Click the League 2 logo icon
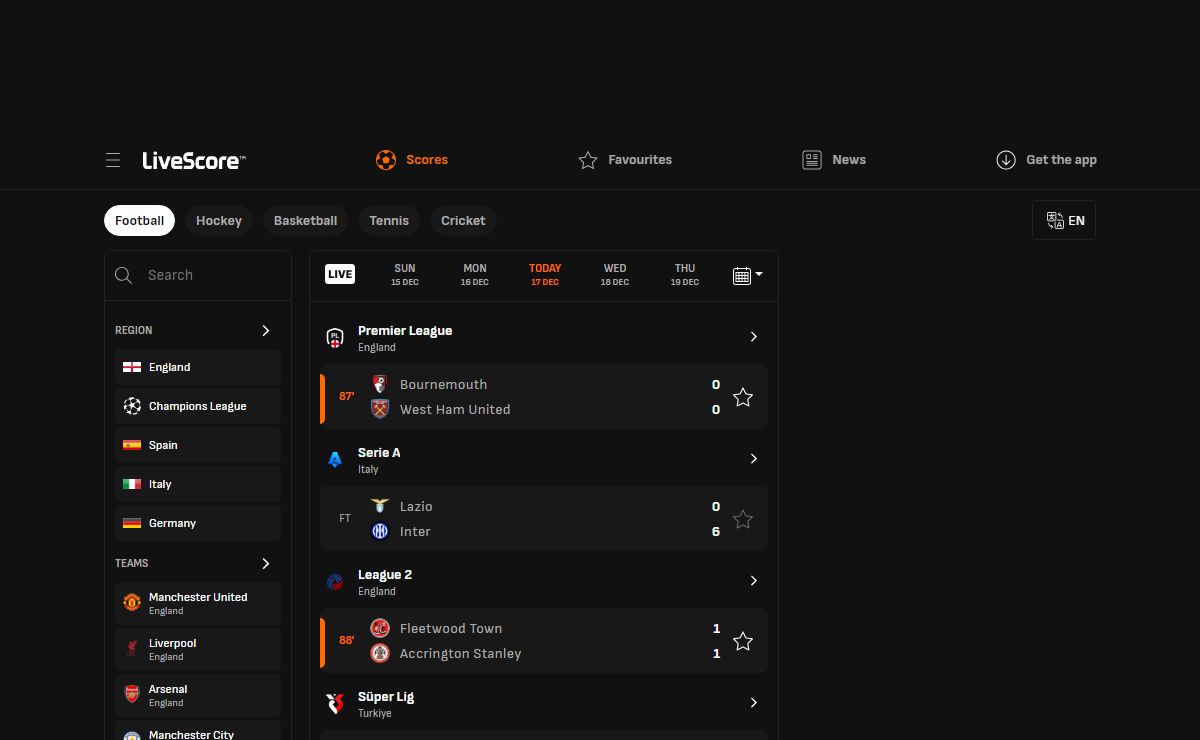This screenshot has width=1200, height=740. [x=335, y=582]
